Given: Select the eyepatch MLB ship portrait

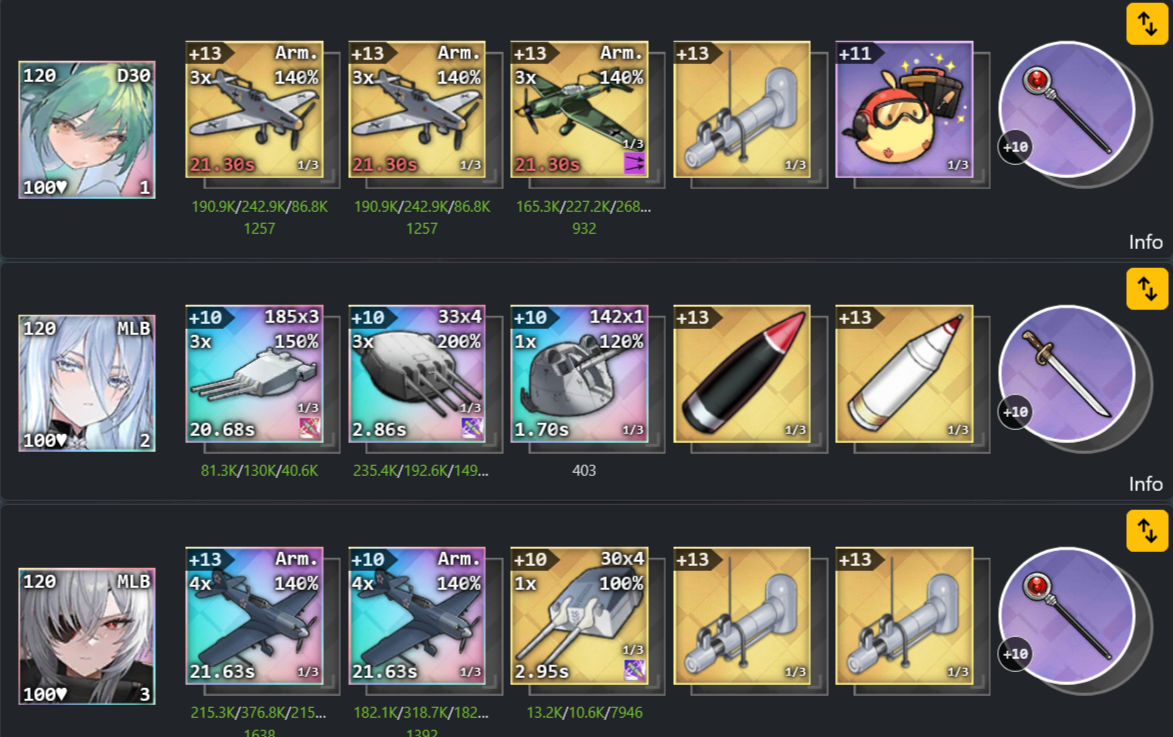Looking at the screenshot, I should click(x=87, y=636).
